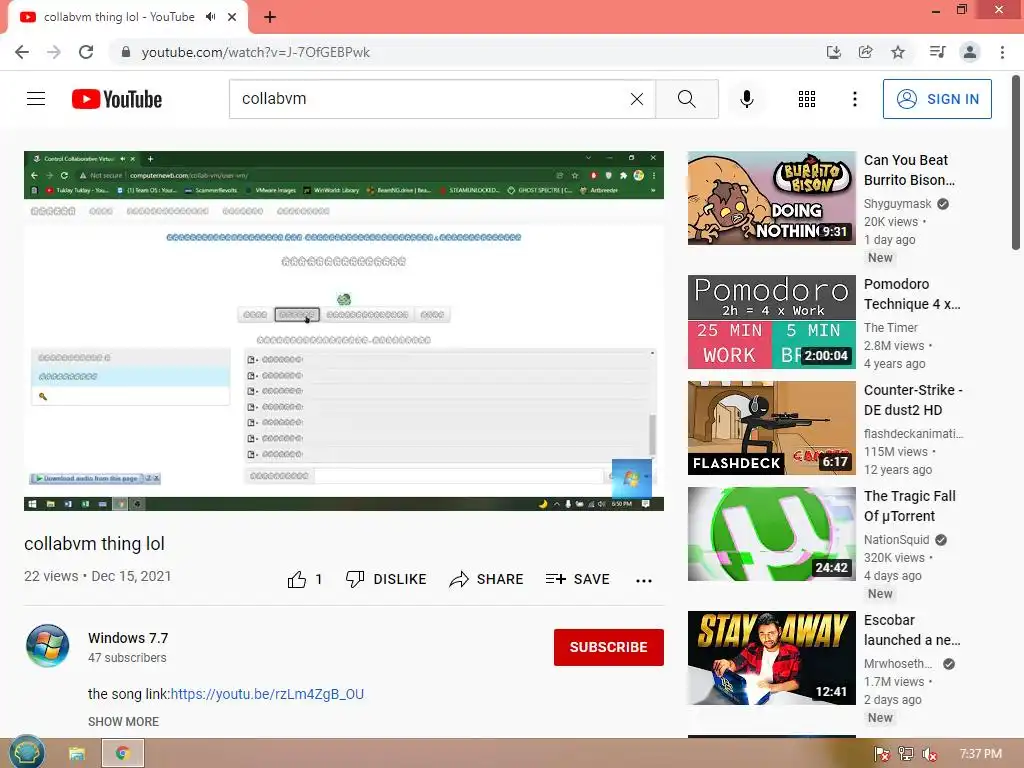
Task: Click the SIGN IN button
Action: point(937,99)
